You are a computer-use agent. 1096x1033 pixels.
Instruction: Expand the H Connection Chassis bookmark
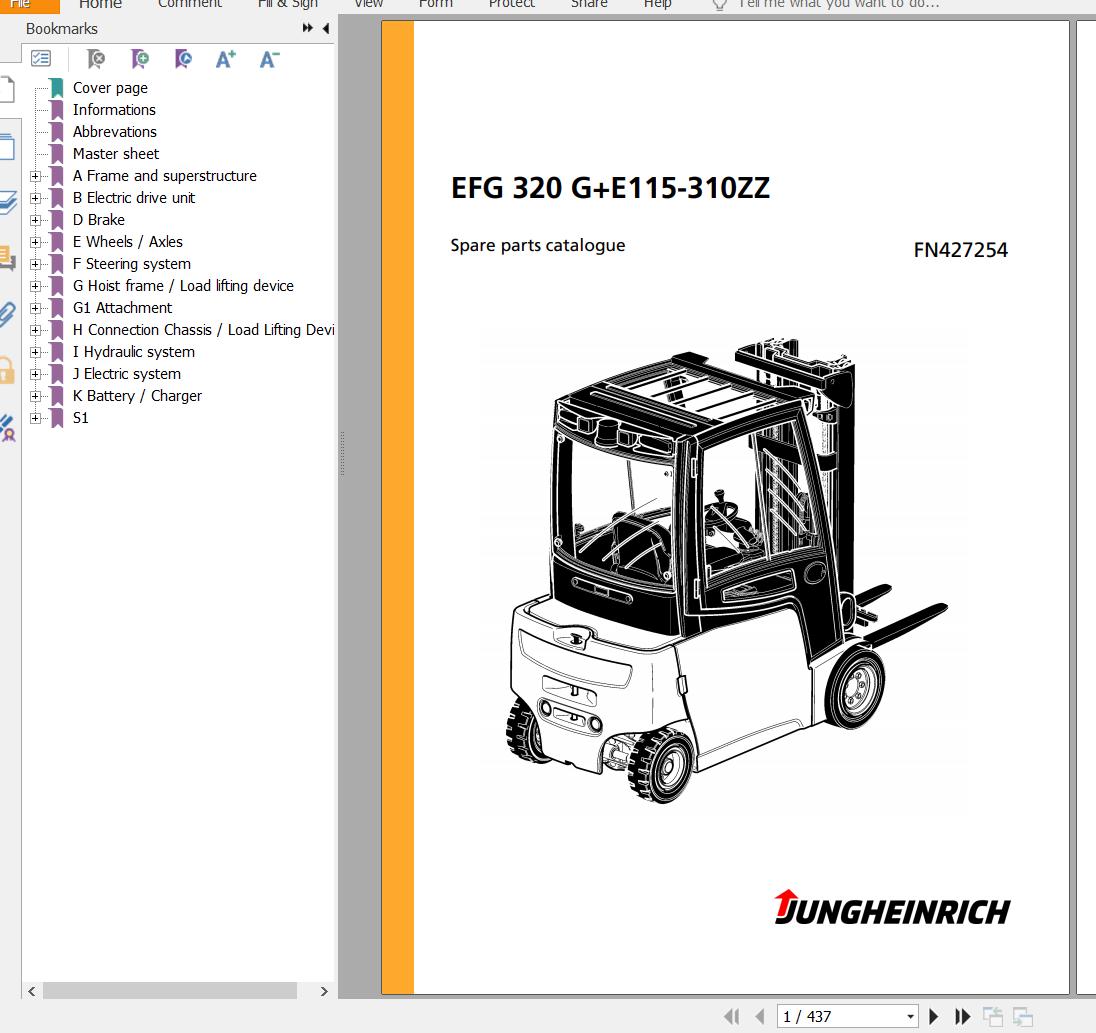point(35,331)
